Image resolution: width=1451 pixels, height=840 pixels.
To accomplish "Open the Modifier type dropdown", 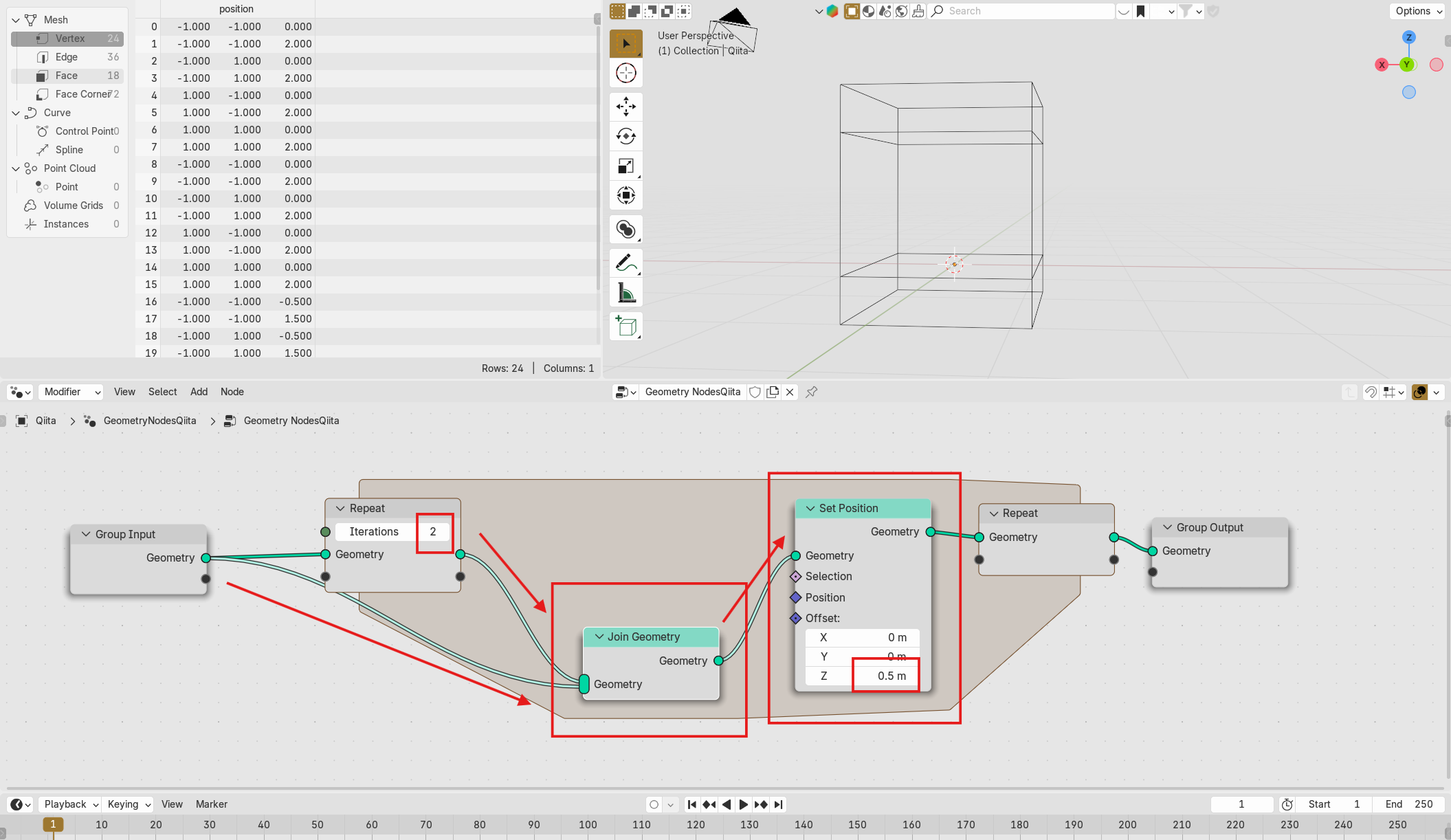I will coord(72,392).
